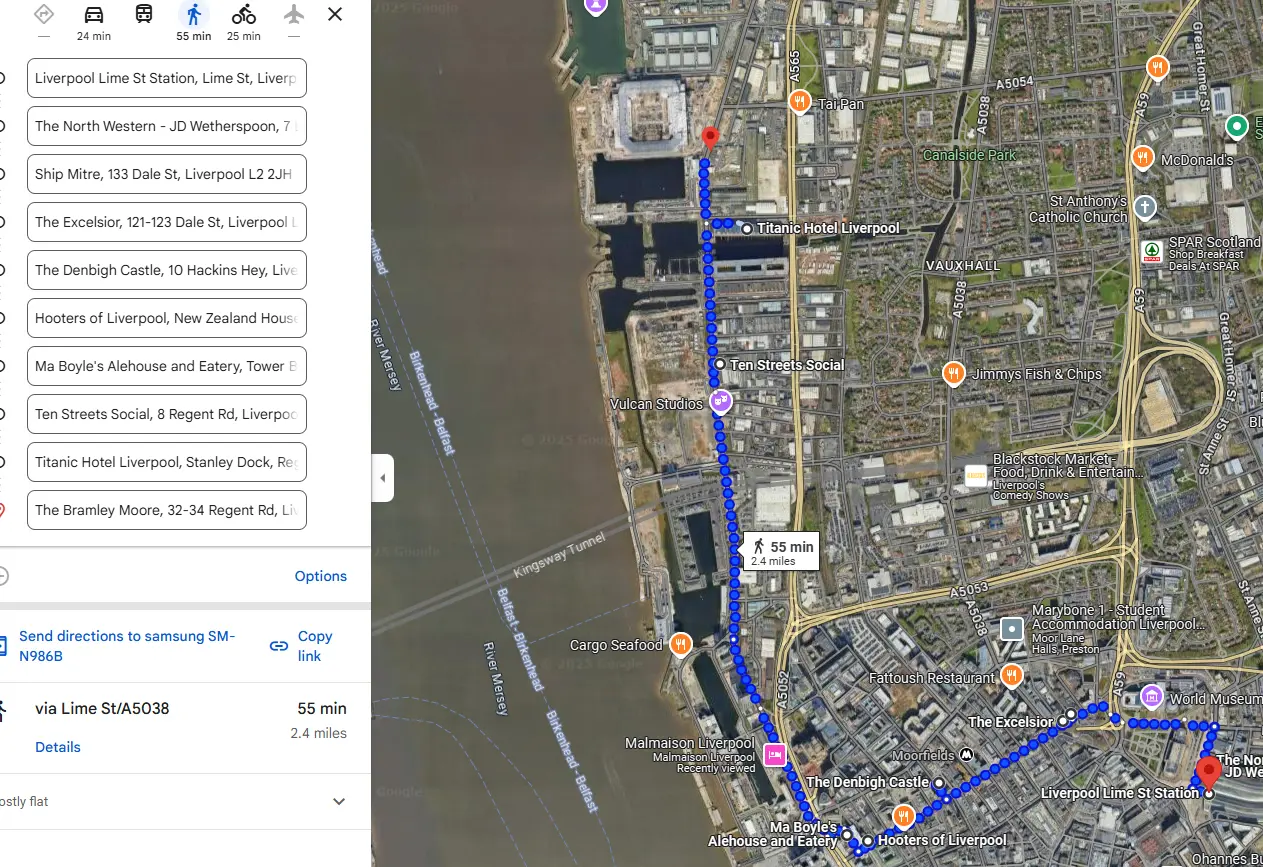Select the best travel mode icon
1263x867 pixels.
[x=44, y=15]
